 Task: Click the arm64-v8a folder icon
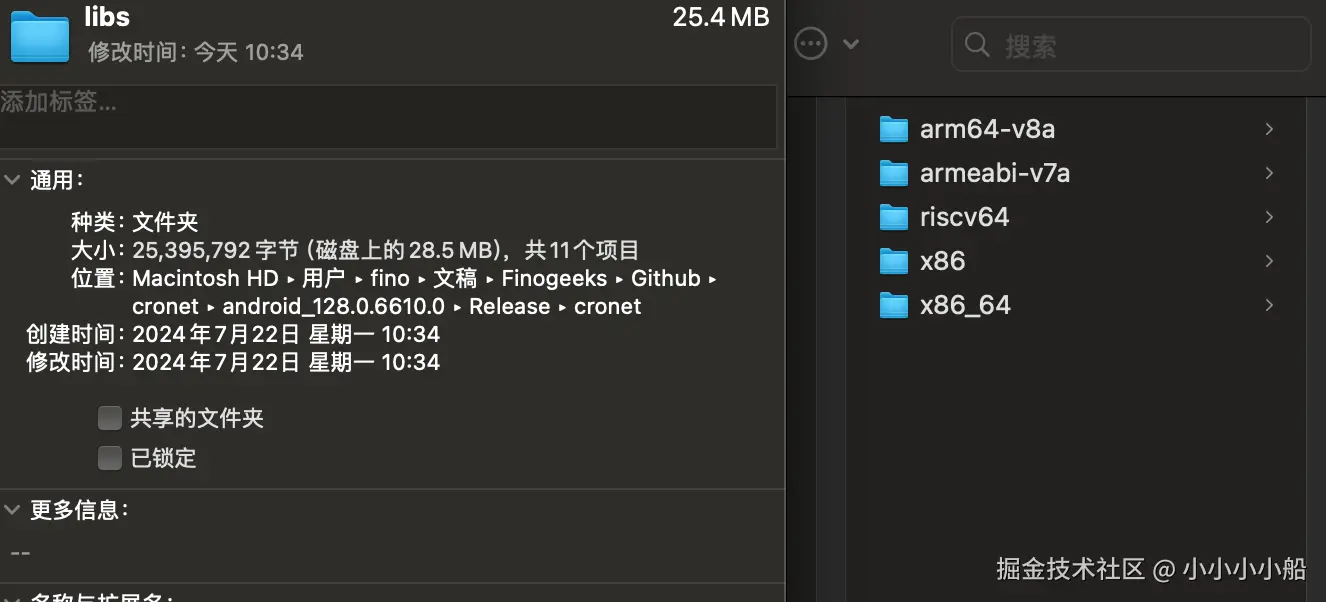893,129
